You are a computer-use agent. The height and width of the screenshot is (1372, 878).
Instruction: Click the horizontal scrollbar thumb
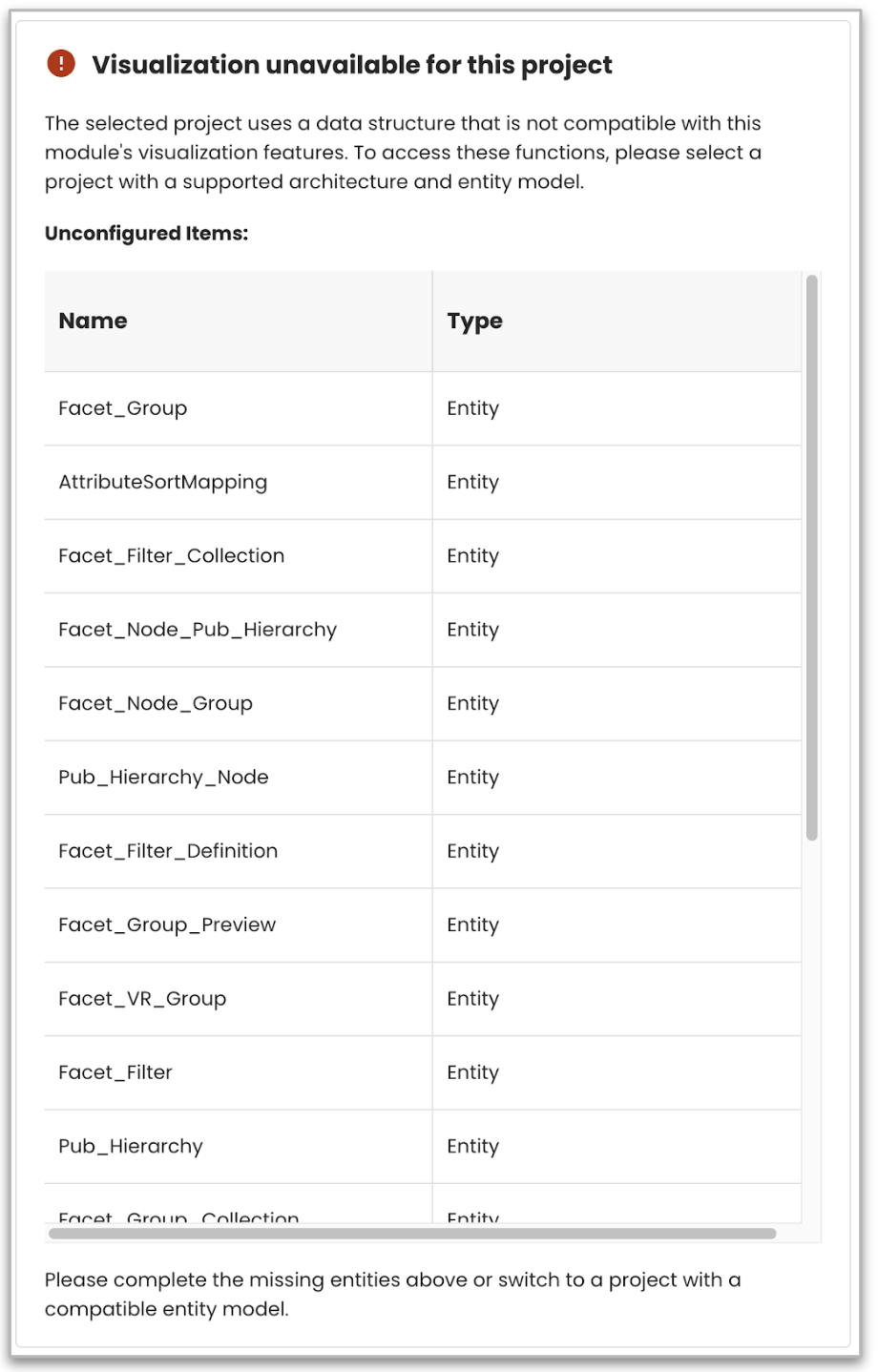(x=412, y=1234)
